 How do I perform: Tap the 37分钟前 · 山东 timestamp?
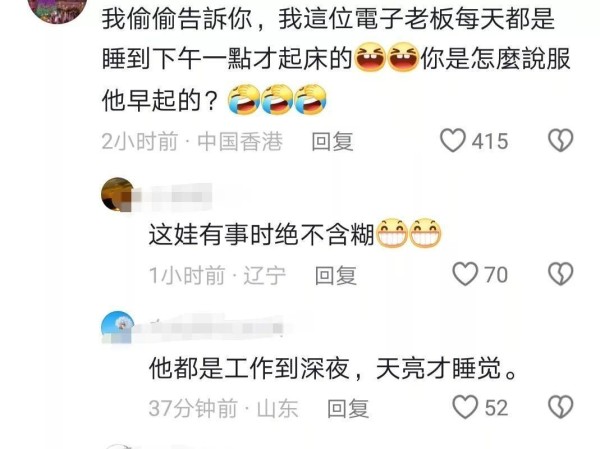(x=223, y=408)
